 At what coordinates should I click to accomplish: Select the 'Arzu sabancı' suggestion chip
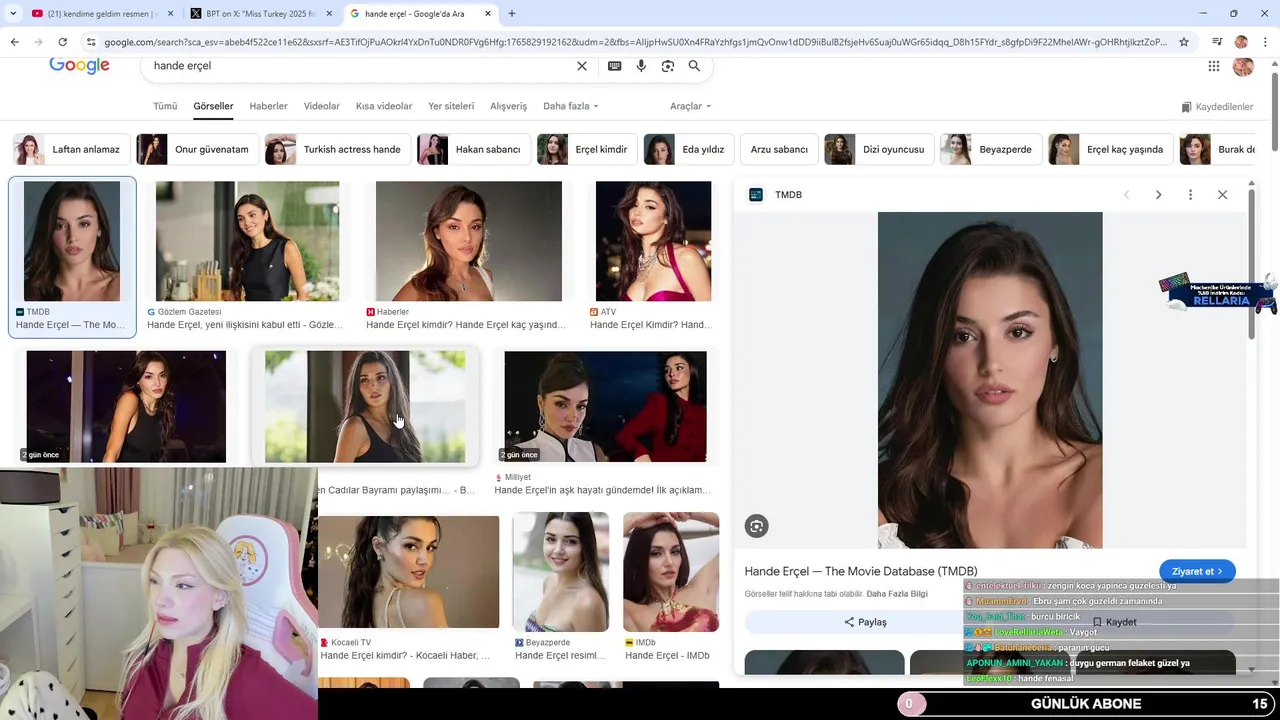point(779,149)
